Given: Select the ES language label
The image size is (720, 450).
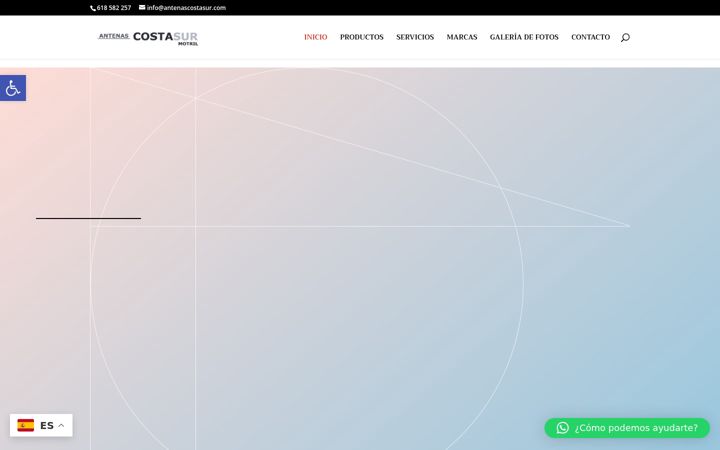Looking at the screenshot, I should coord(47,426).
